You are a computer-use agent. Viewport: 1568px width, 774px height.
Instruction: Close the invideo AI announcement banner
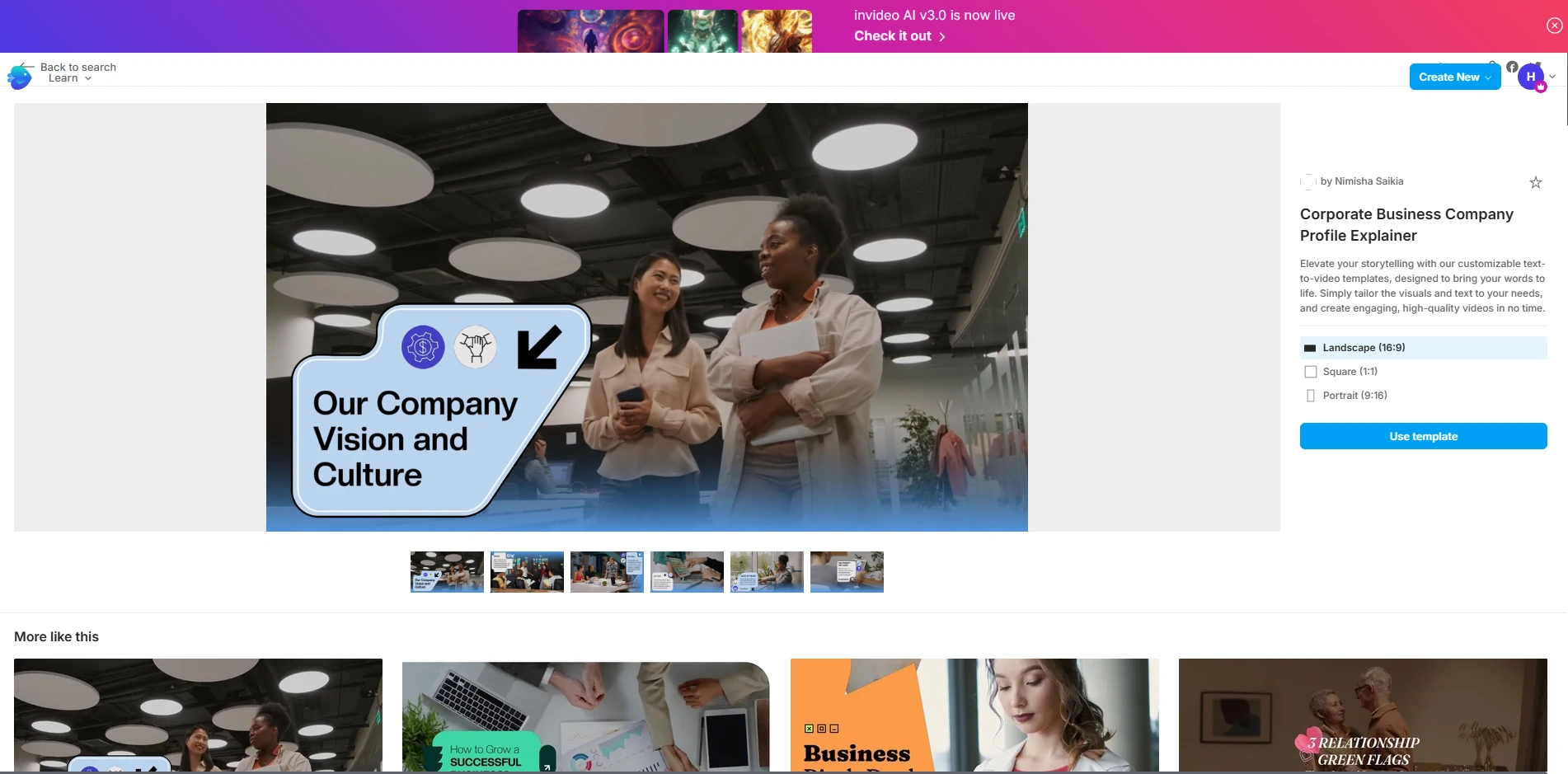pos(1554,26)
